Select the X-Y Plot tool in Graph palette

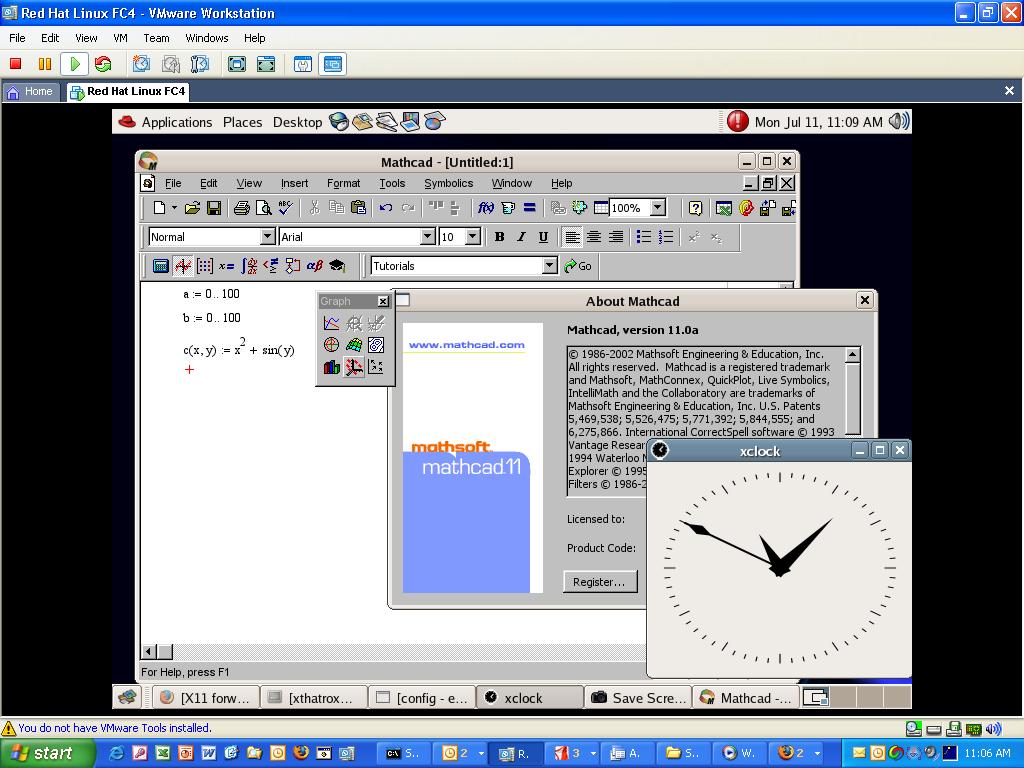332,322
